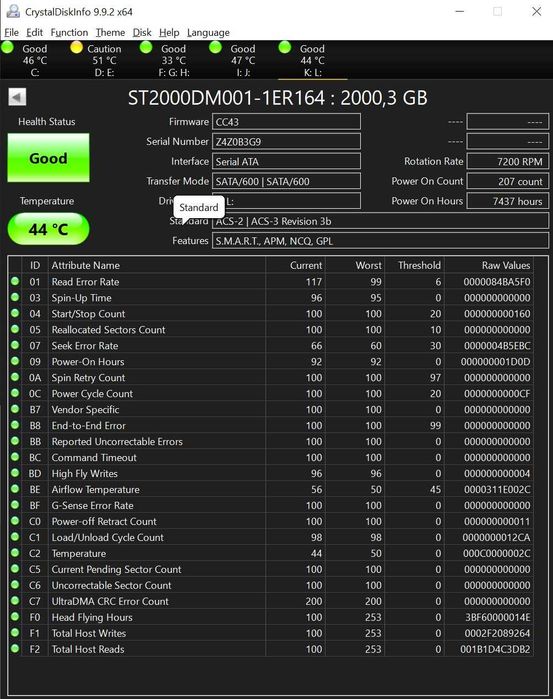553x699 pixels.
Task: Click the Standard field ACS-2 | ACS-3
Action: (x=380, y=221)
